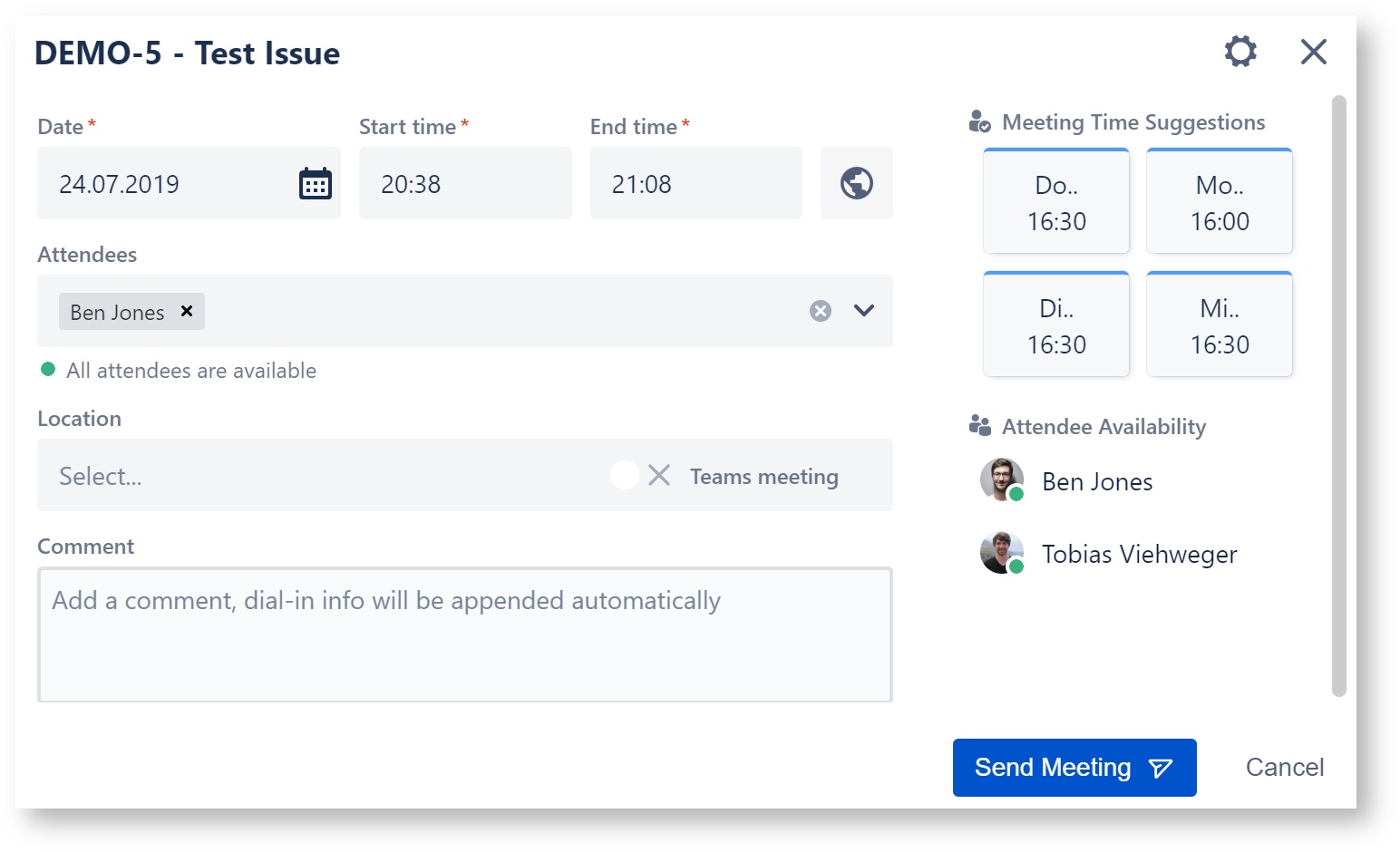Remove Ben Jones from attendees

(187, 311)
